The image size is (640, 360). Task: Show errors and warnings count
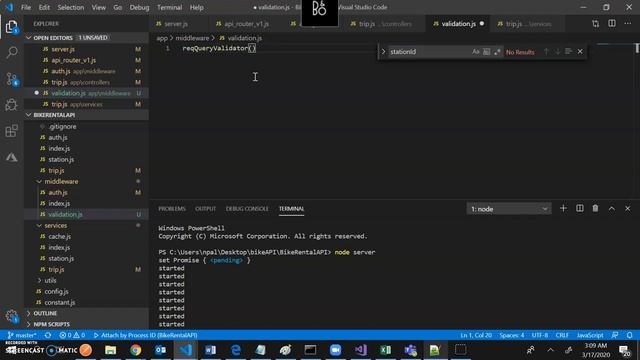tap(72, 335)
